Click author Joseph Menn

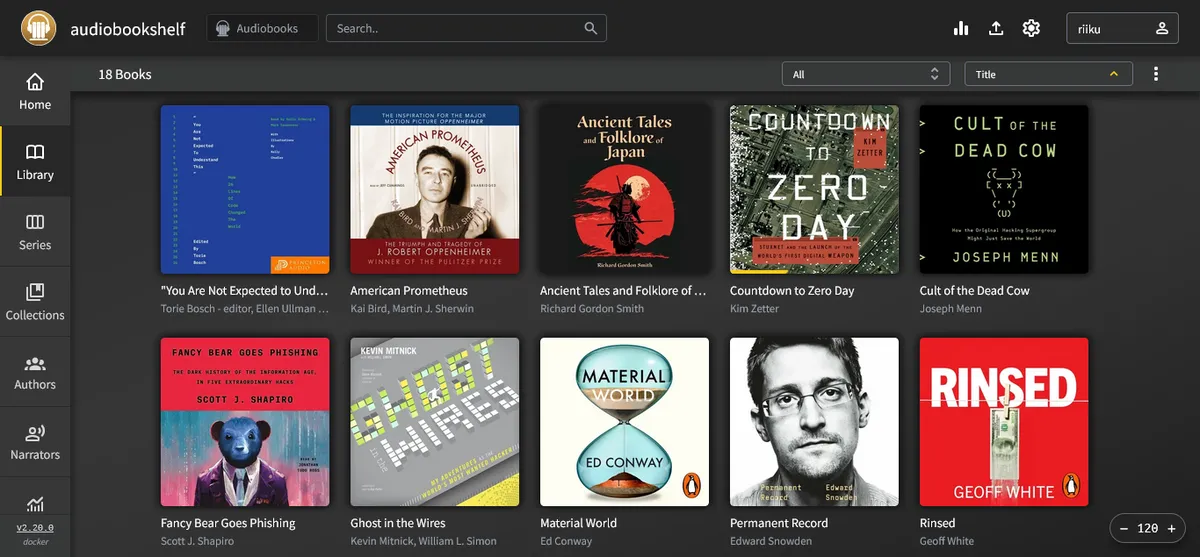(950, 309)
